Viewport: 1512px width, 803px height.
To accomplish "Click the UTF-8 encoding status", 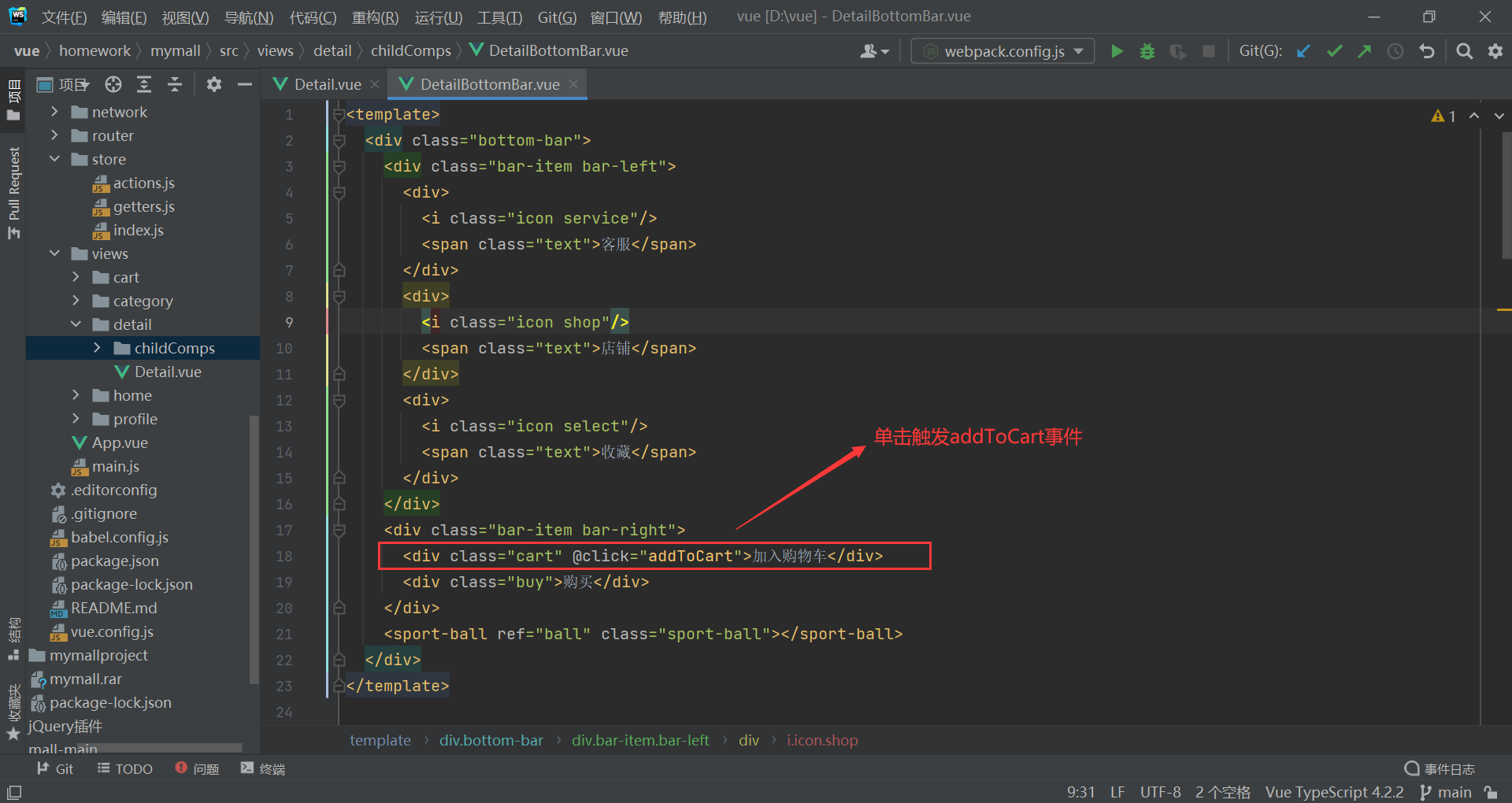I will click(1160, 792).
